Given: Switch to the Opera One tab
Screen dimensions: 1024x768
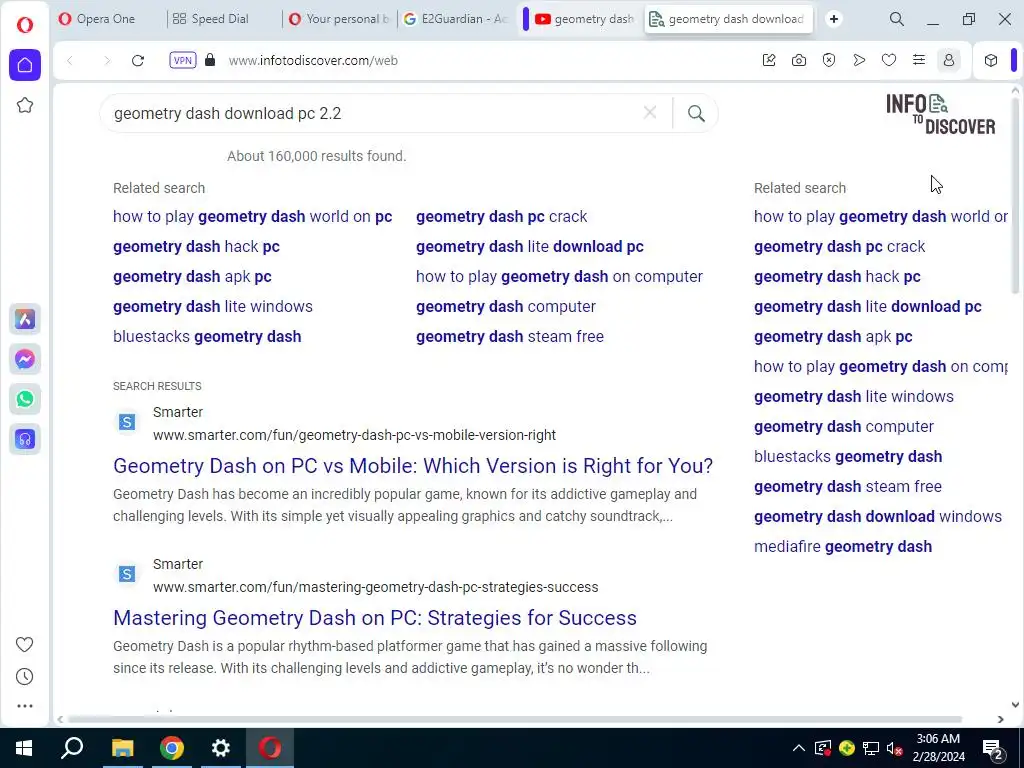Looking at the screenshot, I should (105, 19).
